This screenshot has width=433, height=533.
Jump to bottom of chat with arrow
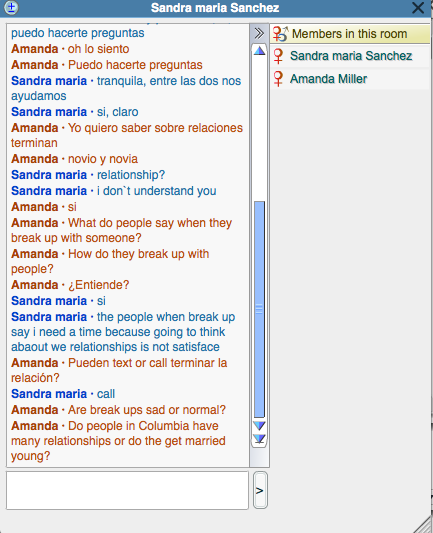click(259, 439)
